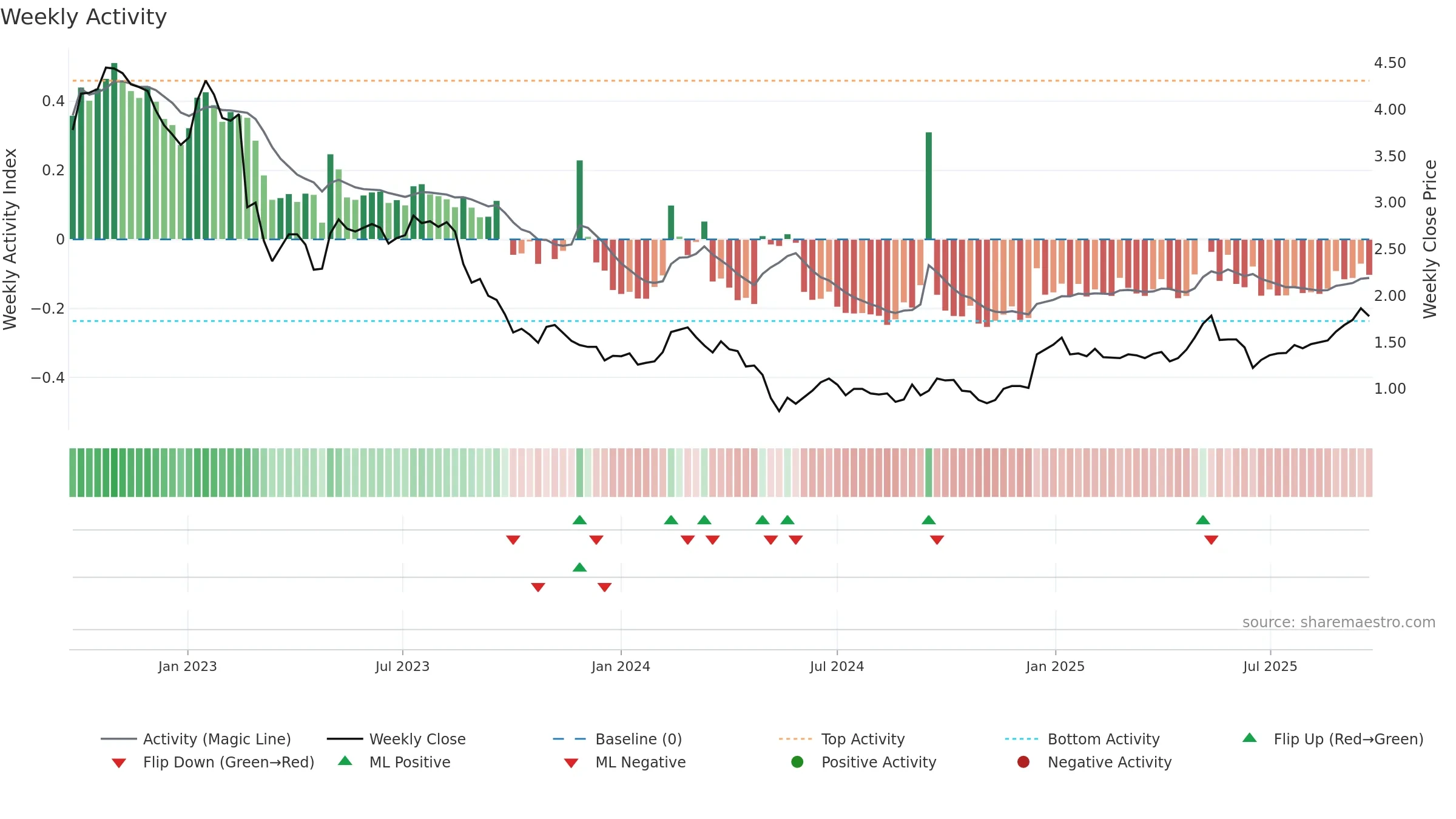This screenshot has height=819, width=1456.
Task: Click the 1.00 price axis tick label
Action: pos(1390,389)
